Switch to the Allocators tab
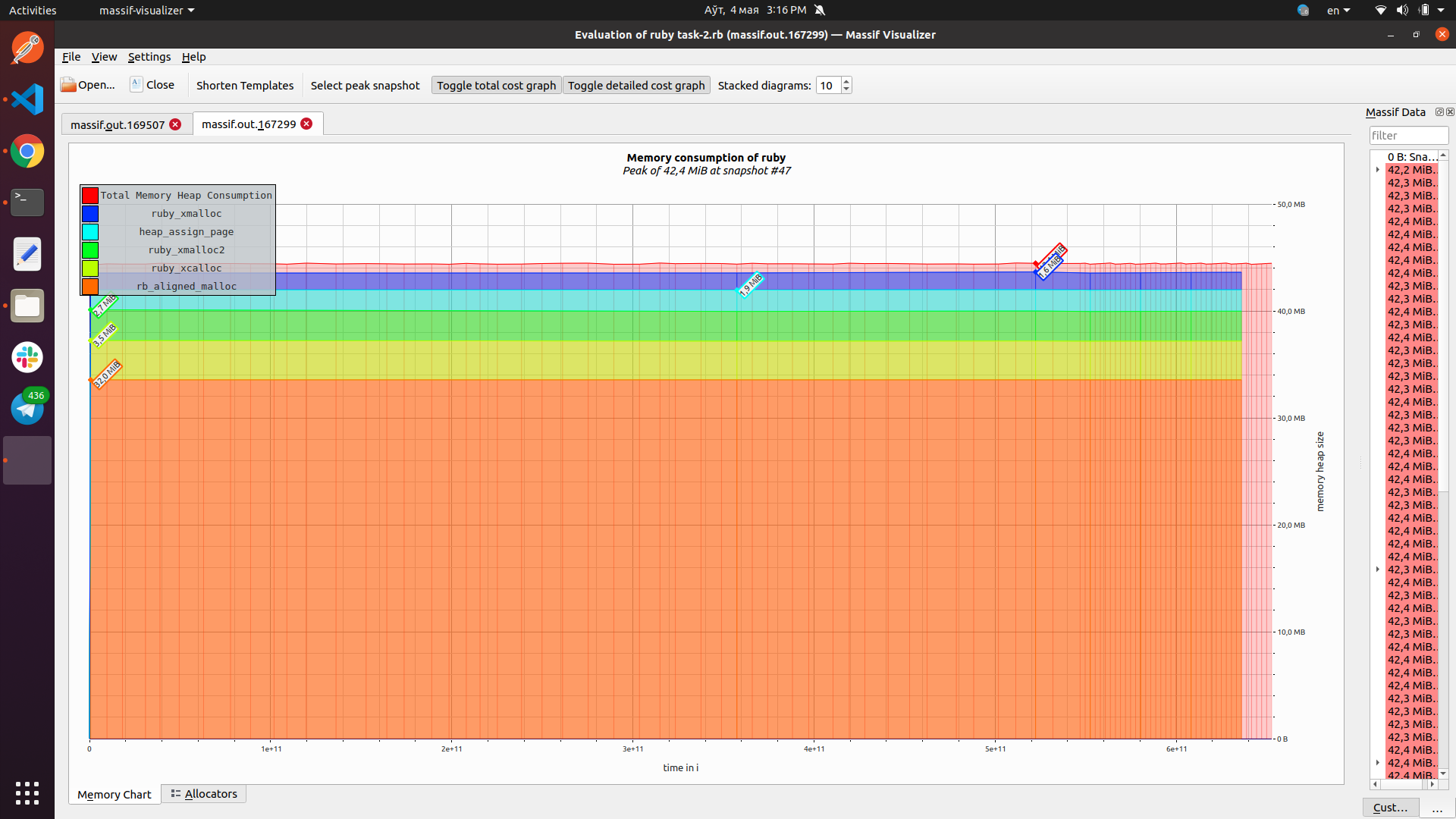 coord(203,794)
